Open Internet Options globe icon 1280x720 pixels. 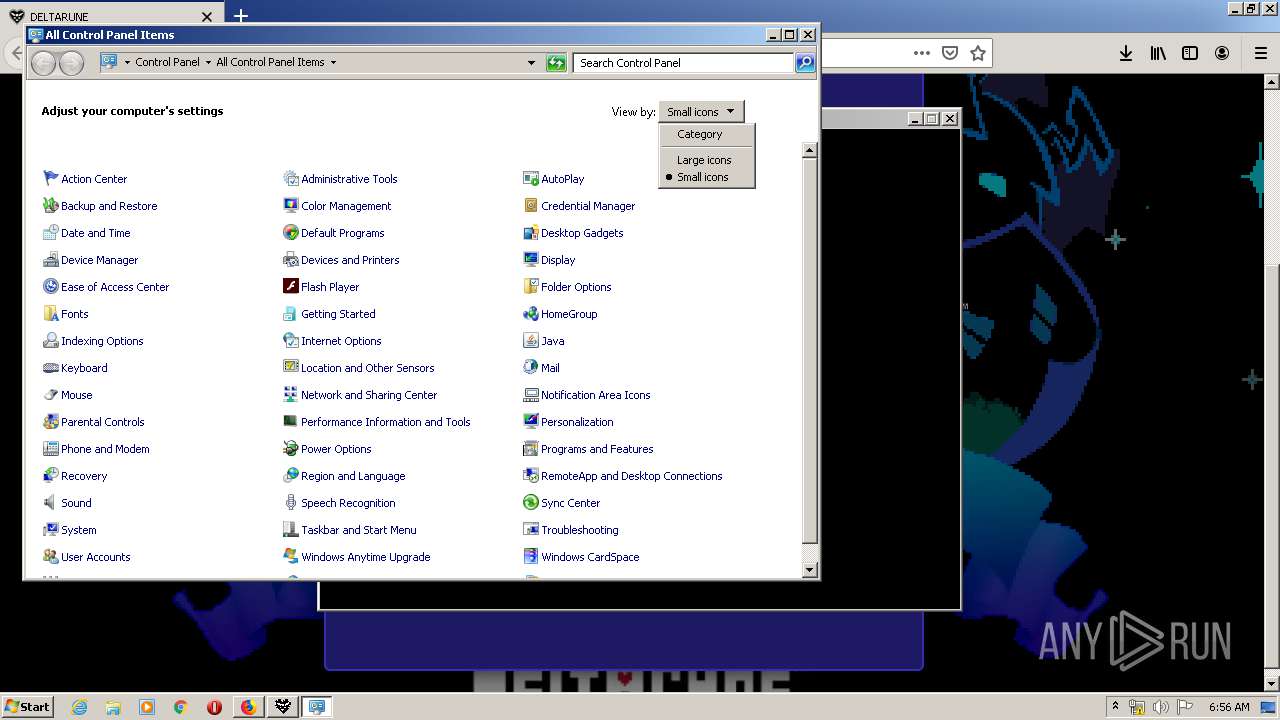click(x=291, y=340)
